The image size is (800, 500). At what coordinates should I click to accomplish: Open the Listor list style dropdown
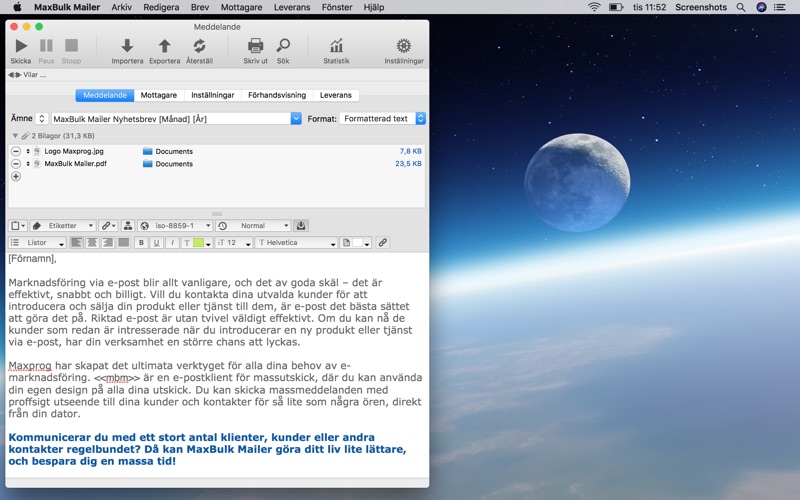37,243
